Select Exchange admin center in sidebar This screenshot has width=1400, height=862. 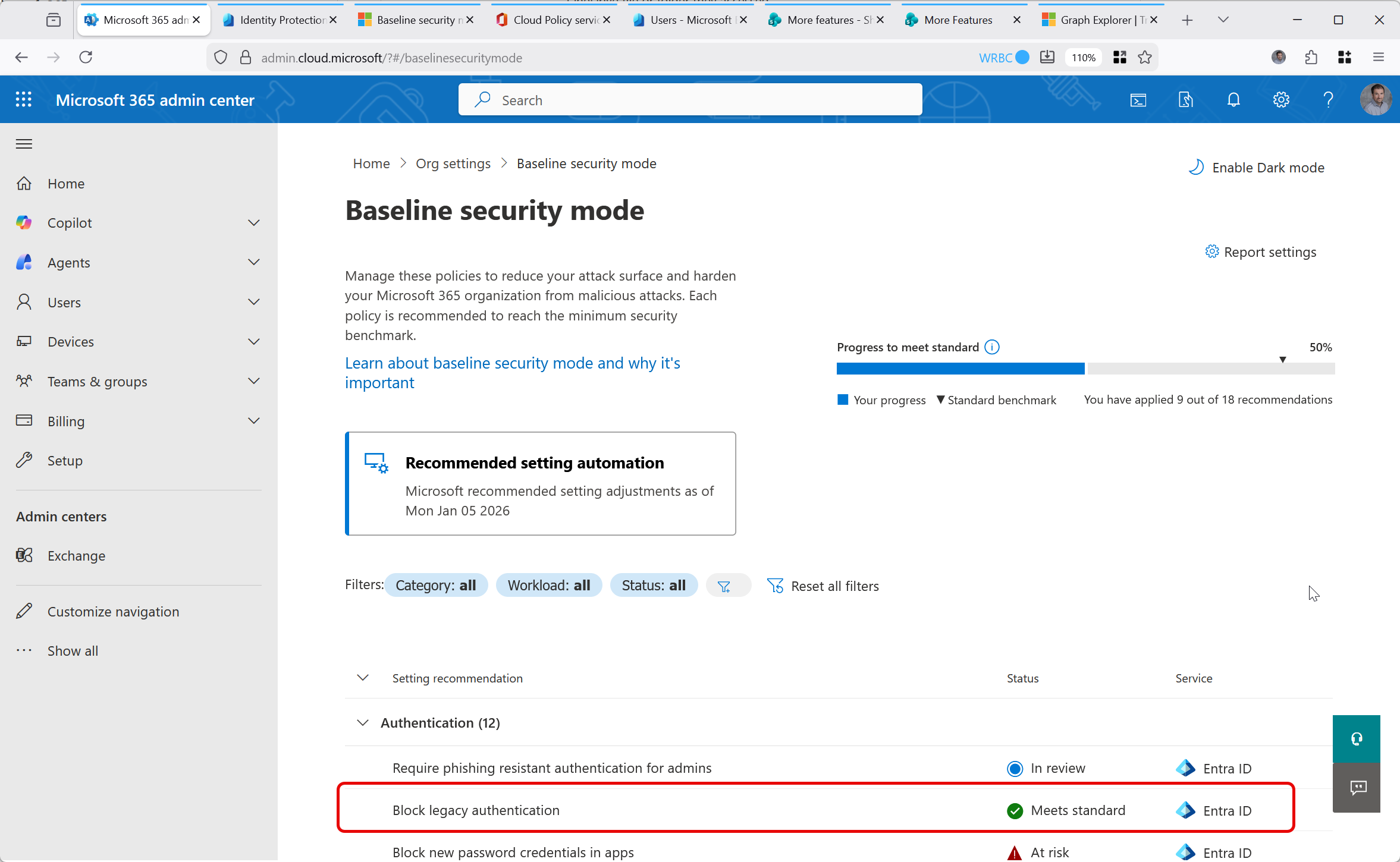pyautogui.click(x=76, y=556)
